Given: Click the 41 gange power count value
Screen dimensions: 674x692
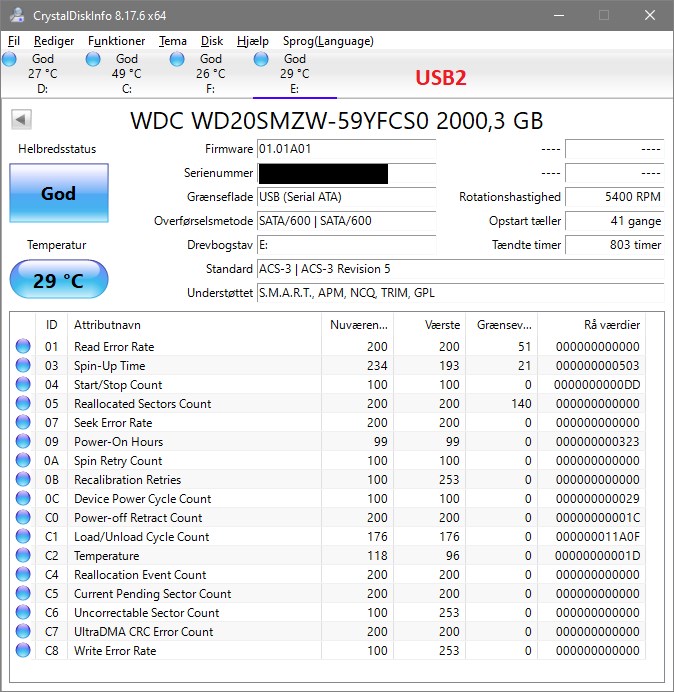Looking at the screenshot, I should click(614, 221).
